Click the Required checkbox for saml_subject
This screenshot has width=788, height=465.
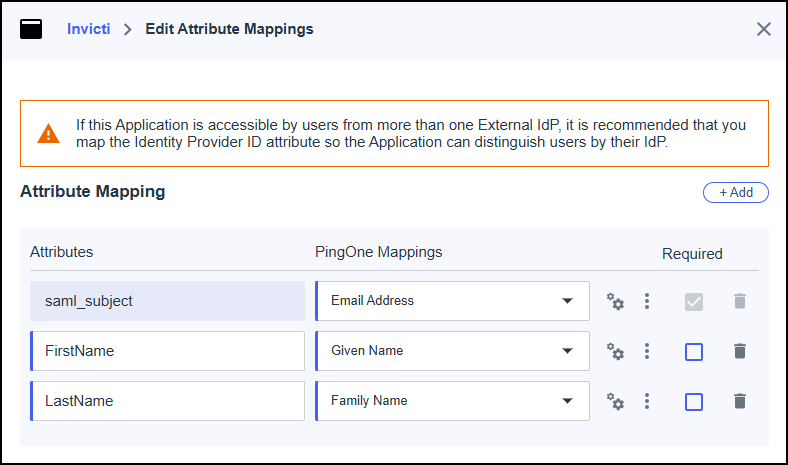click(694, 302)
